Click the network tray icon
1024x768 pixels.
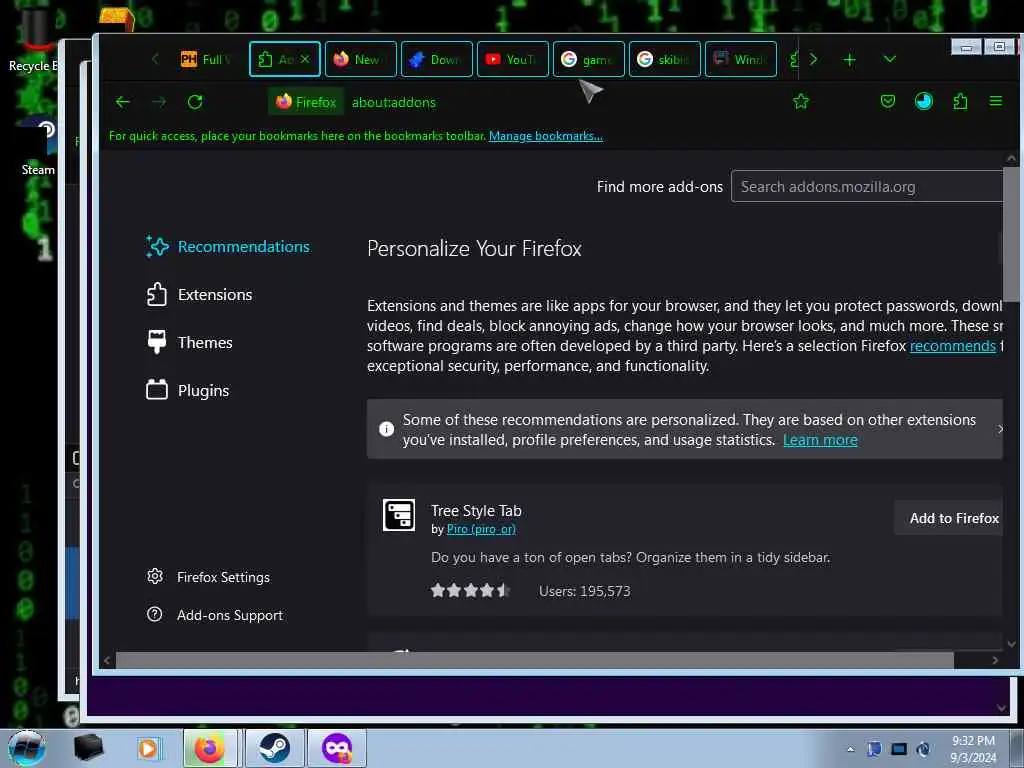(x=899, y=749)
